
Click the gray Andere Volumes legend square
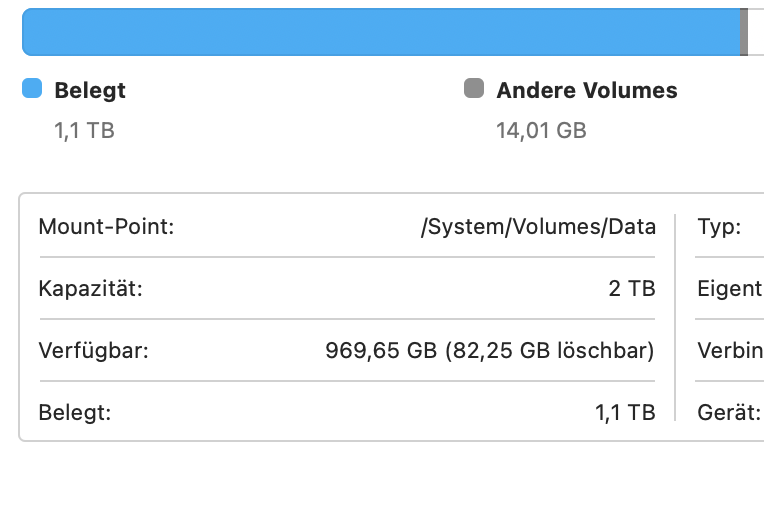[474, 89]
